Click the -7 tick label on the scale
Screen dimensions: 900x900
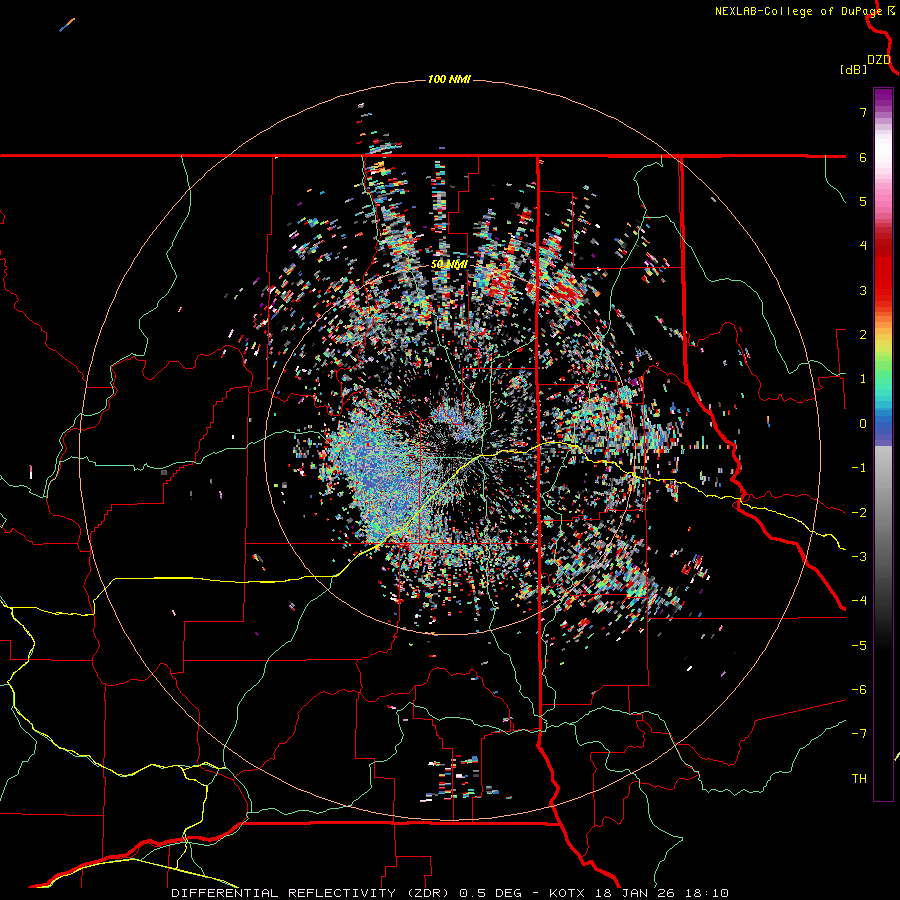(x=859, y=734)
